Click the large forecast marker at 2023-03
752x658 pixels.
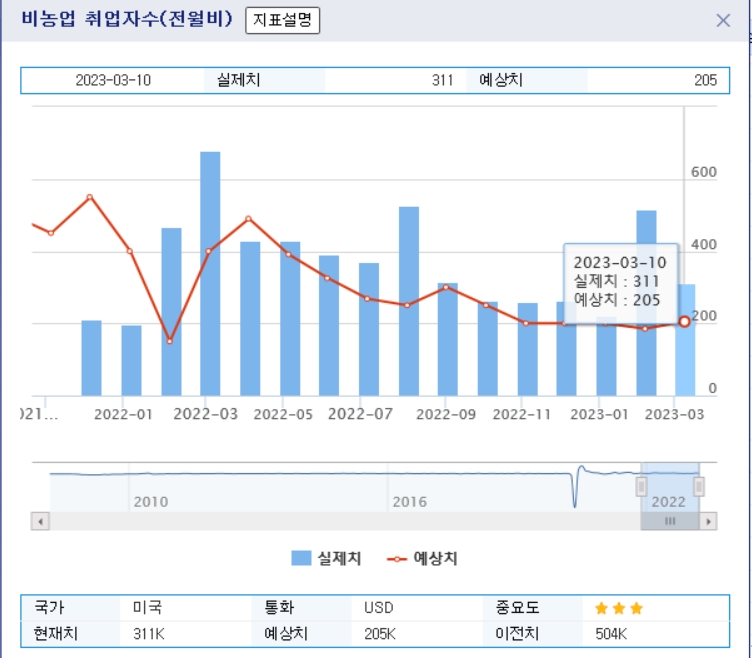[x=684, y=322]
